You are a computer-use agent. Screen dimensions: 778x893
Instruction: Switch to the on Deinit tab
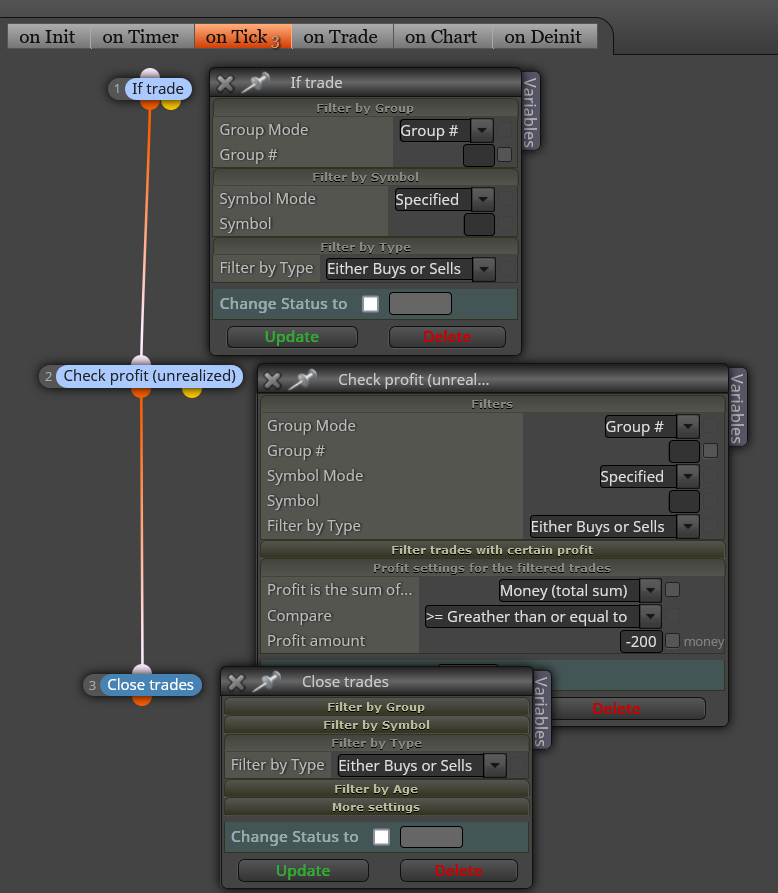[544, 36]
